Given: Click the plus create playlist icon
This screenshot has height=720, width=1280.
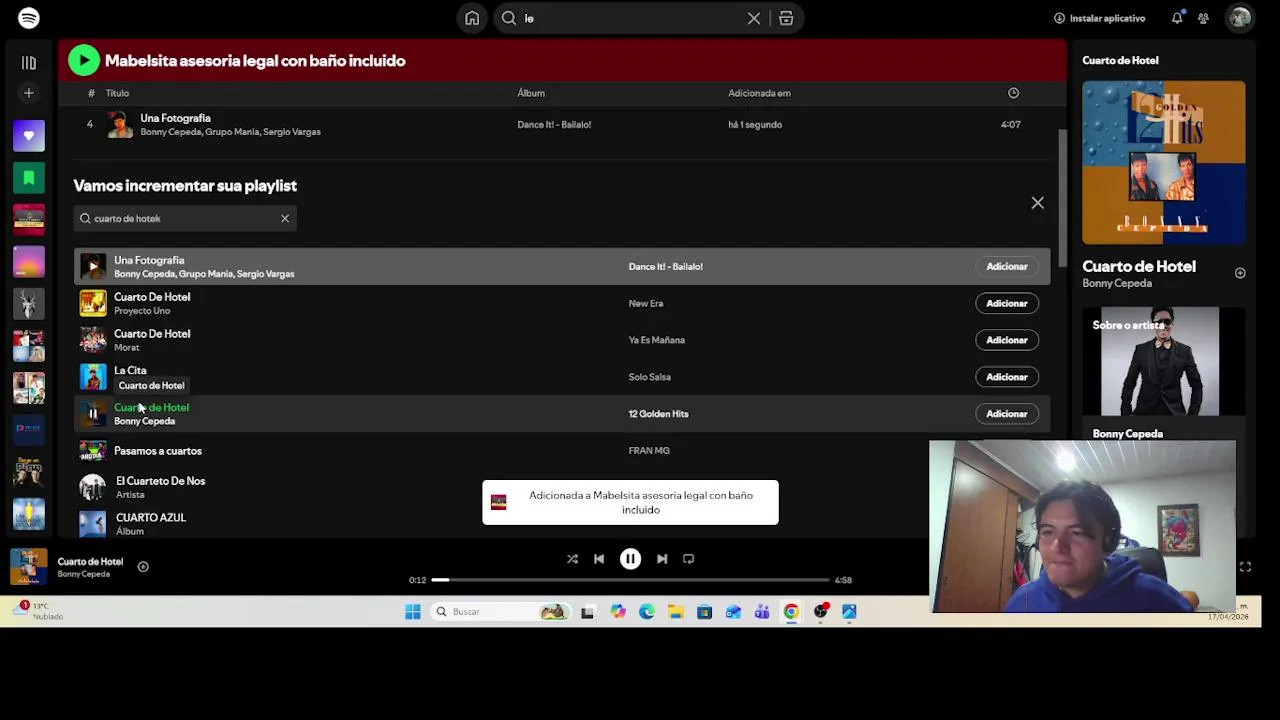Looking at the screenshot, I should (29, 93).
